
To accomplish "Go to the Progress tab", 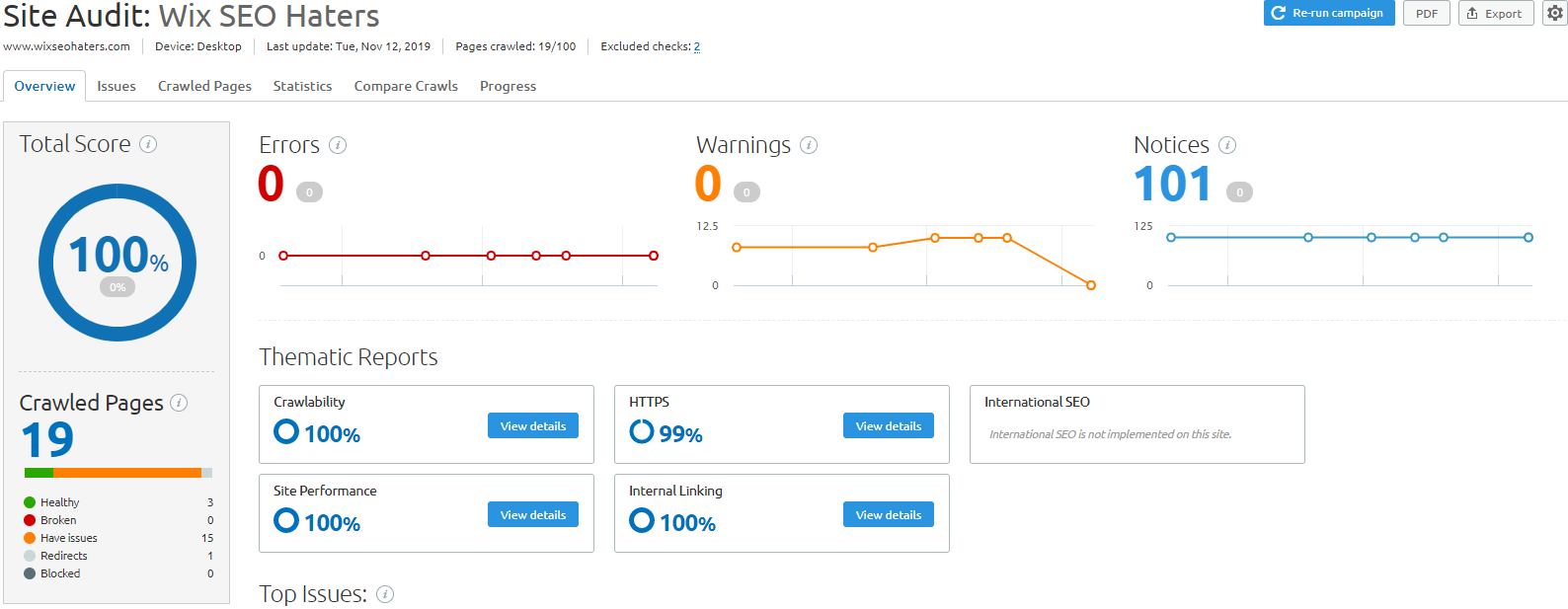I will (508, 86).
